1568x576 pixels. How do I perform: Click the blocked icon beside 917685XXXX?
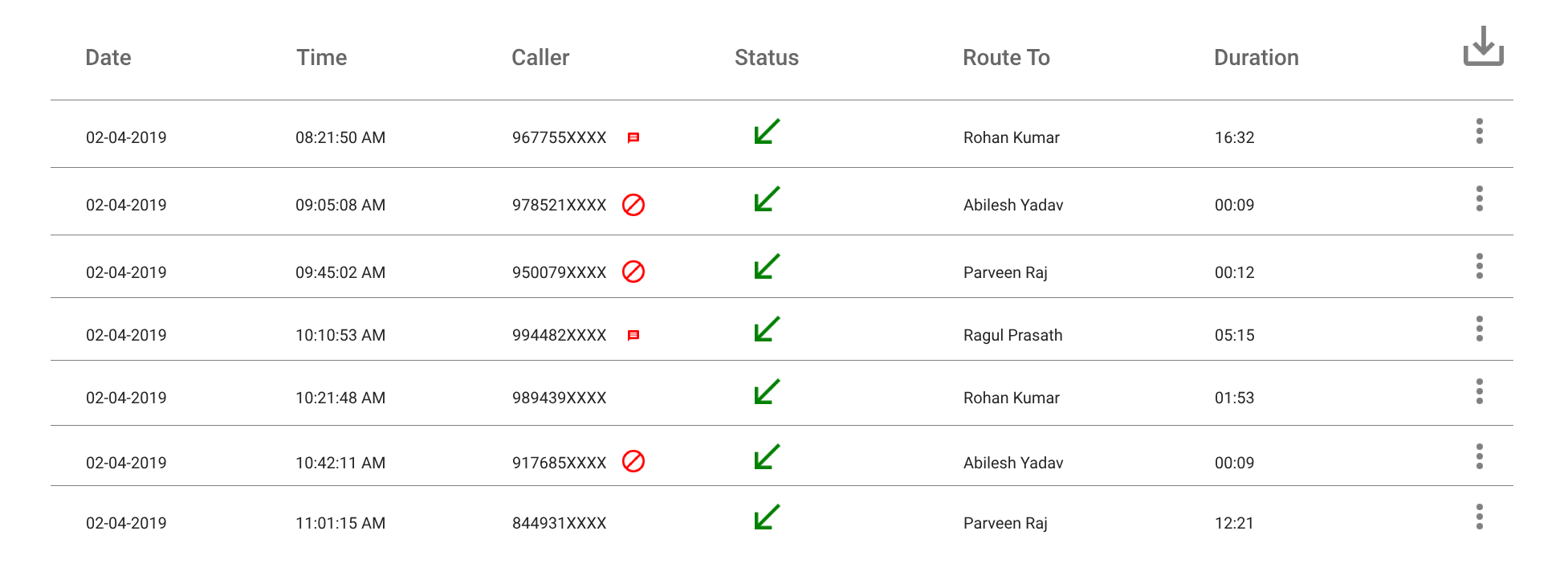coord(634,462)
